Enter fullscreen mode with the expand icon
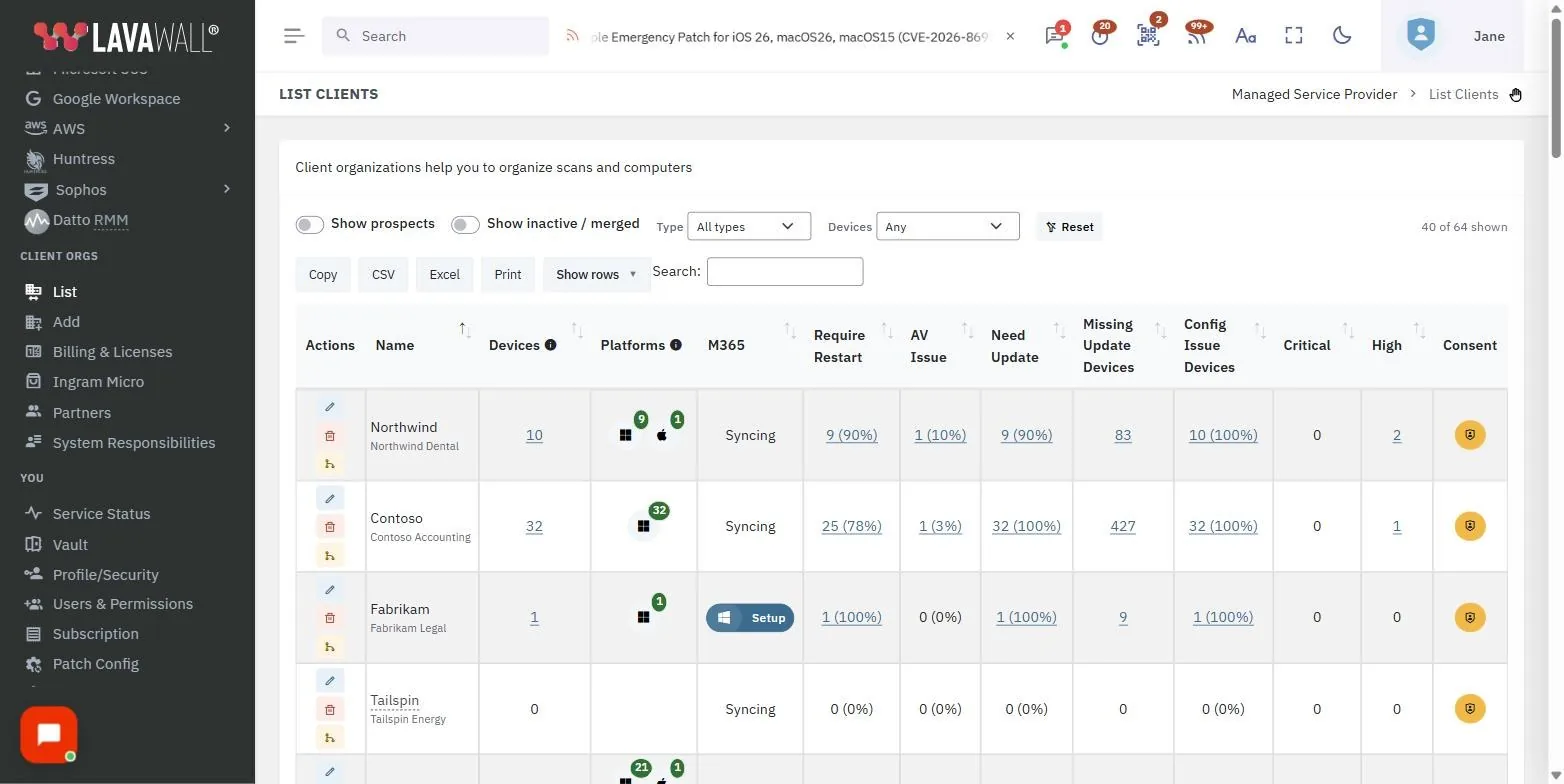This screenshot has height=784, width=1564. click(x=1294, y=36)
